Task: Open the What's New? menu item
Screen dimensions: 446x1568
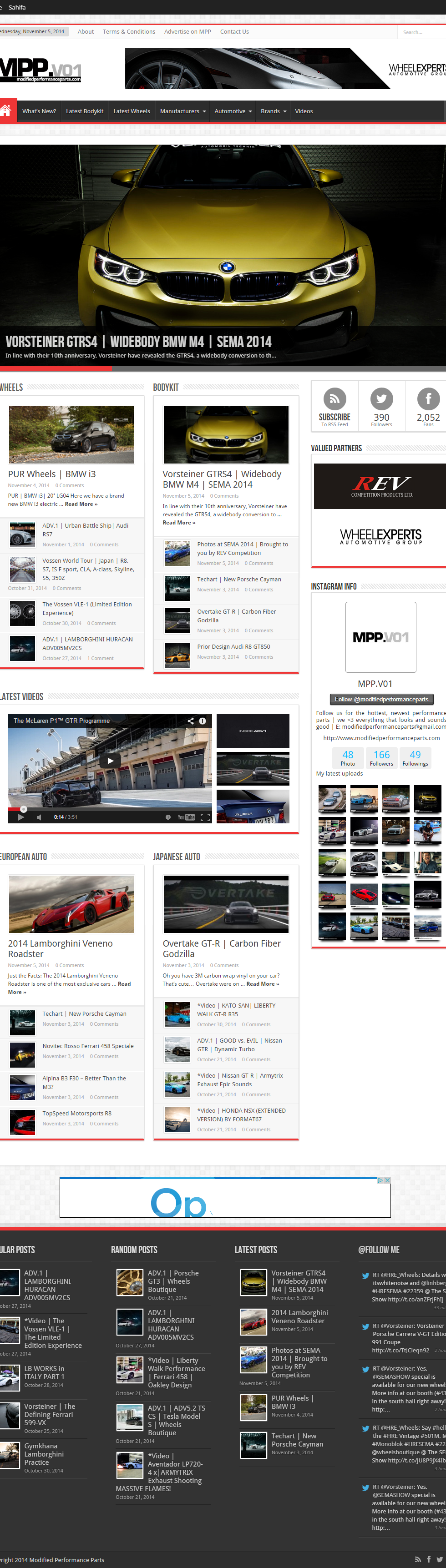Action: coord(39,111)
